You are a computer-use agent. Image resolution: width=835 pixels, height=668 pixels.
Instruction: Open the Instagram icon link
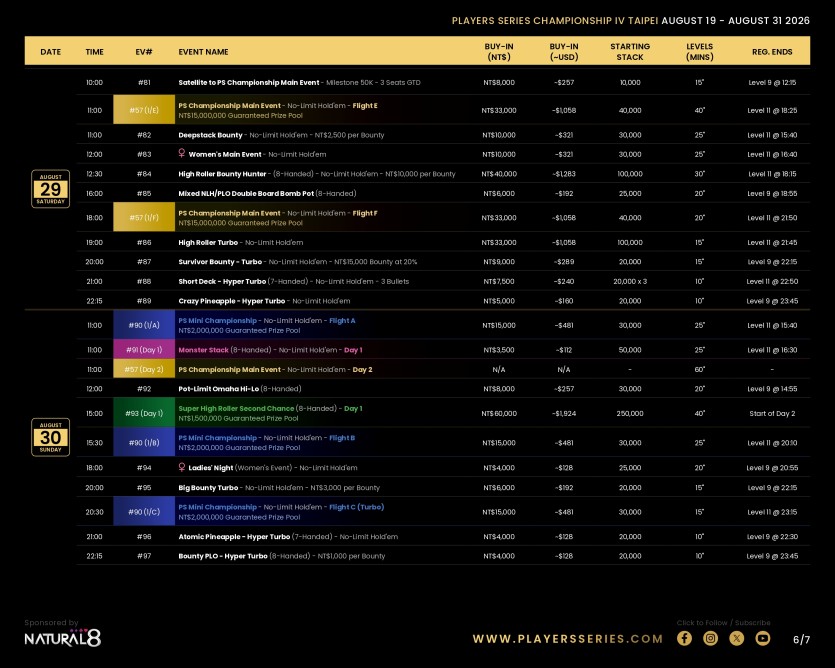pos(710,638)
